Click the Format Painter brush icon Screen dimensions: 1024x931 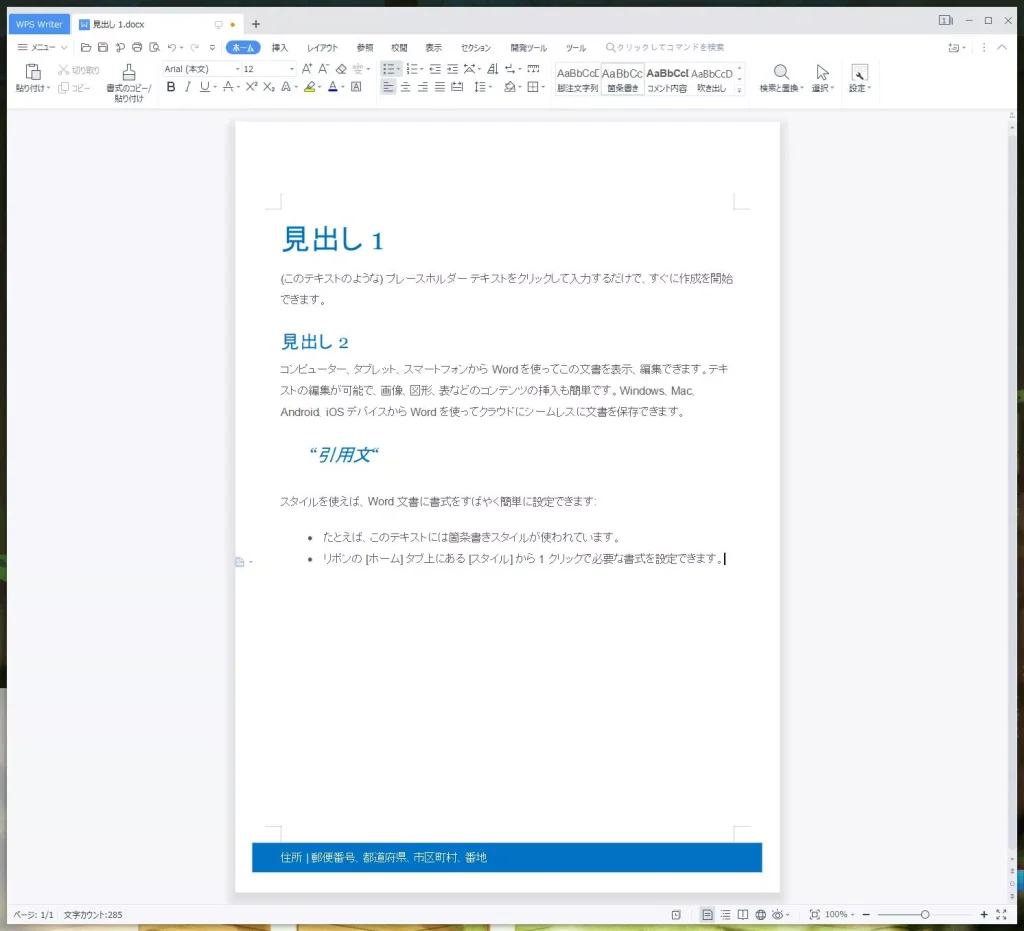tap(128, 73)
